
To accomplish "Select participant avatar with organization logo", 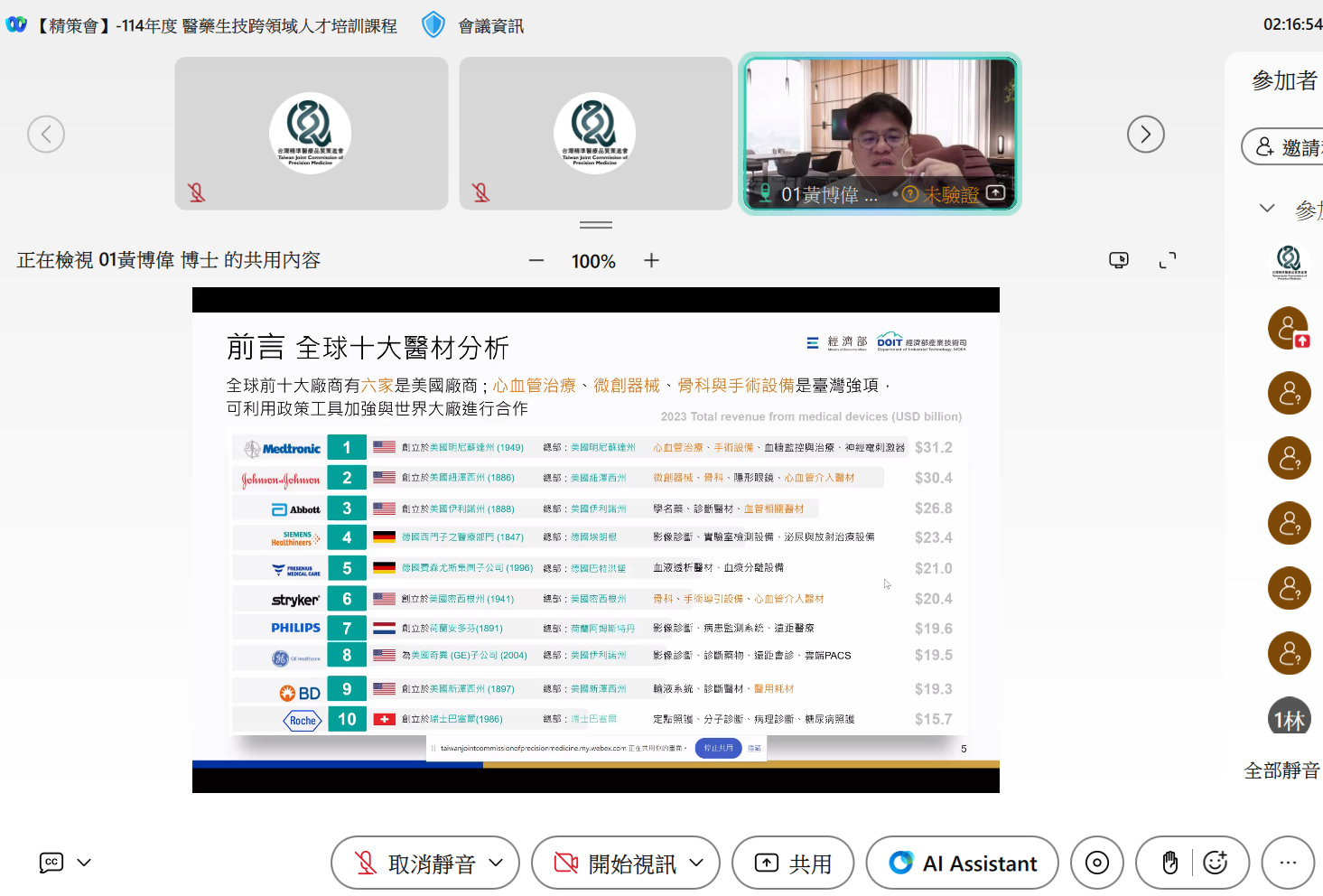I will point(1290,262).
